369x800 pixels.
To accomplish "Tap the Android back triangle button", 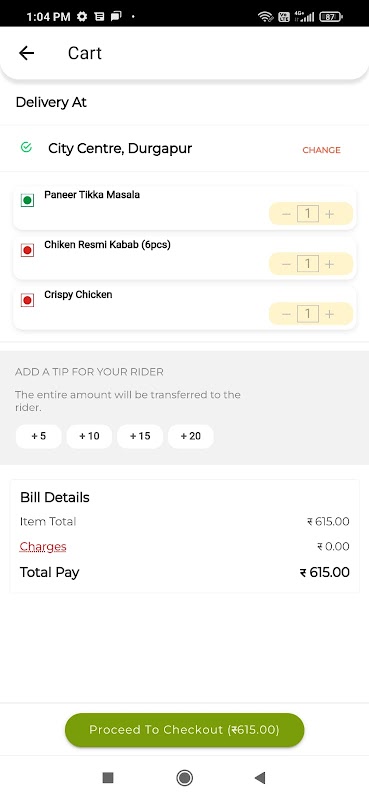I will pyautogui.click(x=260, y=778).
